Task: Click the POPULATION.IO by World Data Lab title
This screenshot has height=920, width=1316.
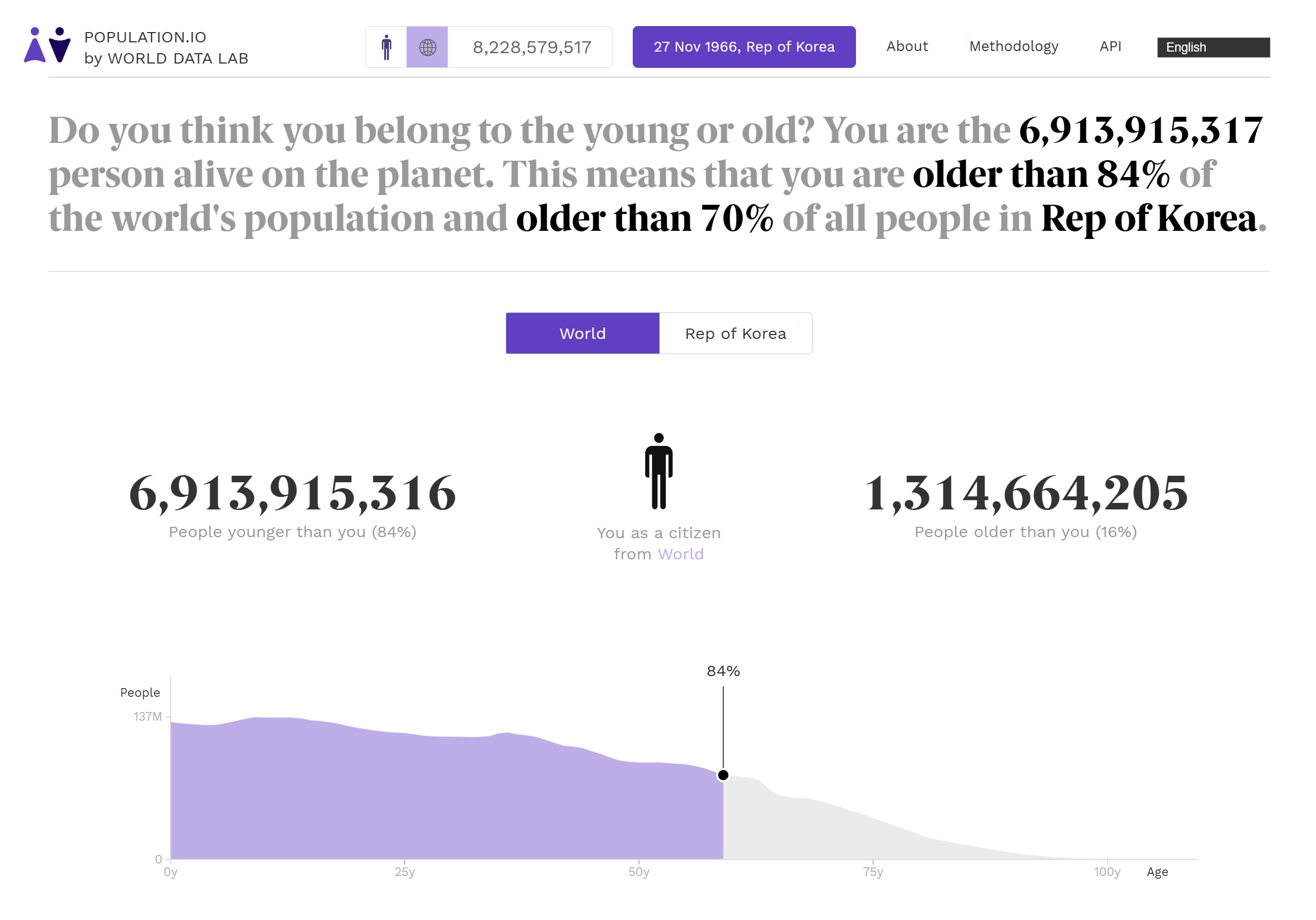Action: [x=166, y=48]
